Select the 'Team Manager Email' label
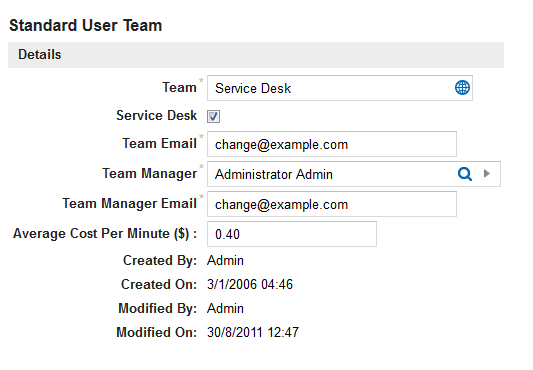 130,203
